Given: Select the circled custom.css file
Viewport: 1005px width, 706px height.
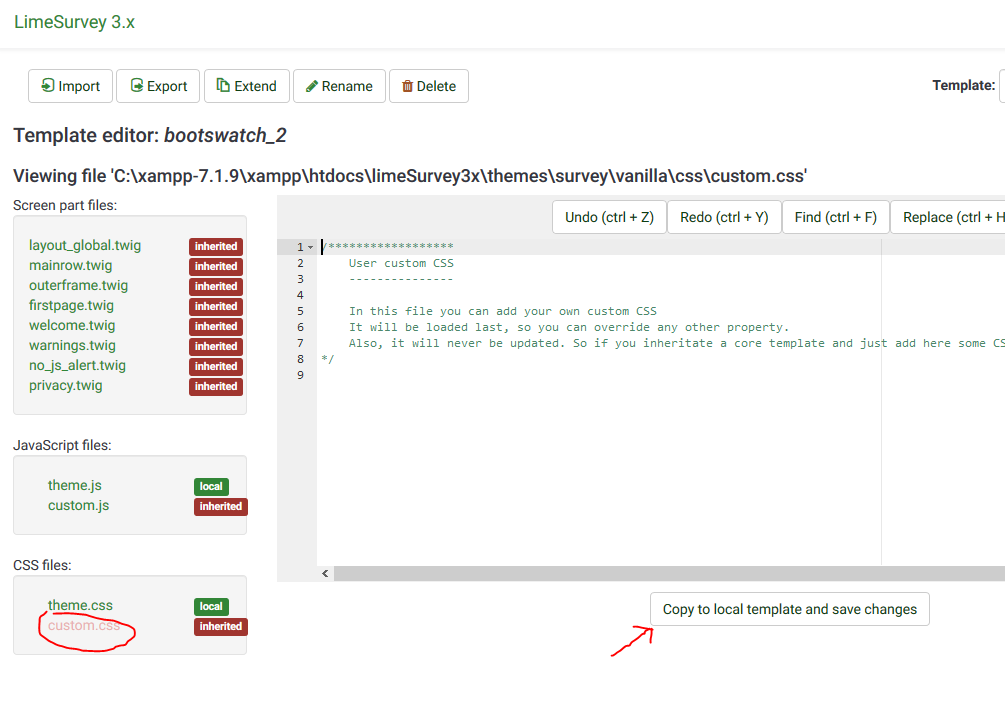Looking at the screenshot, I should coord(84,626).
